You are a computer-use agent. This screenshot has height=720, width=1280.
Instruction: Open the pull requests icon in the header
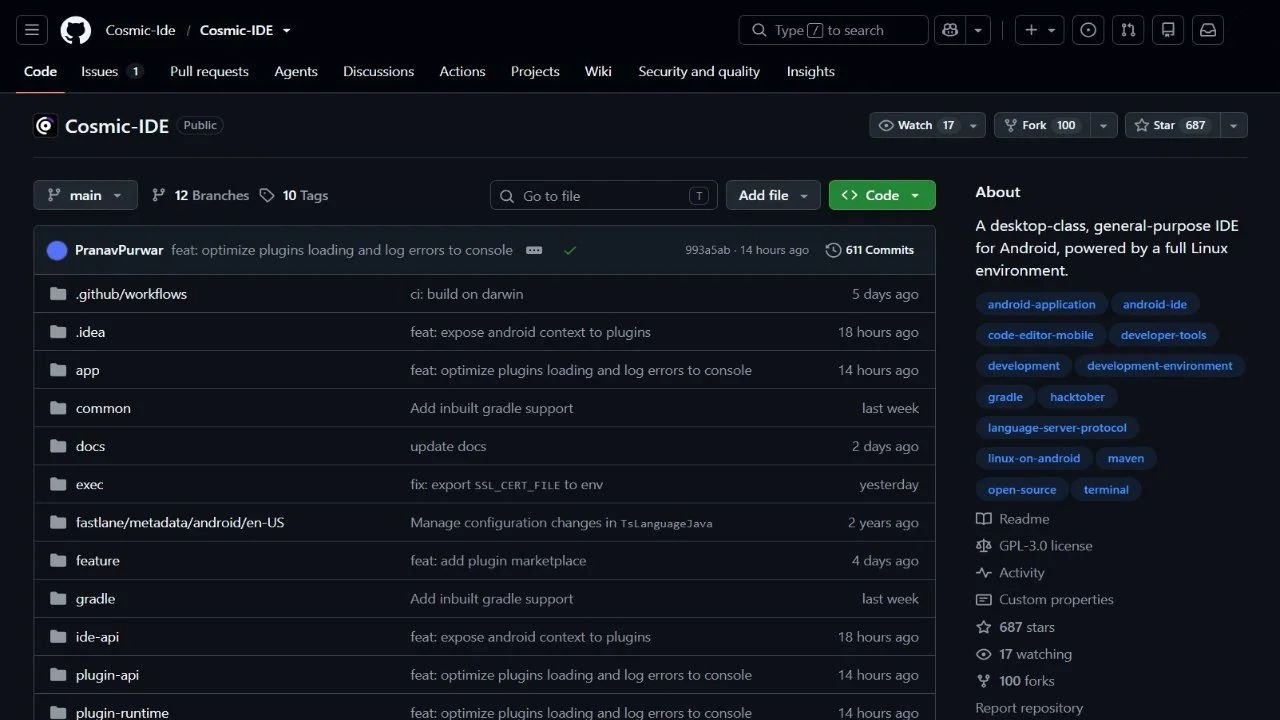(1128, 30)
